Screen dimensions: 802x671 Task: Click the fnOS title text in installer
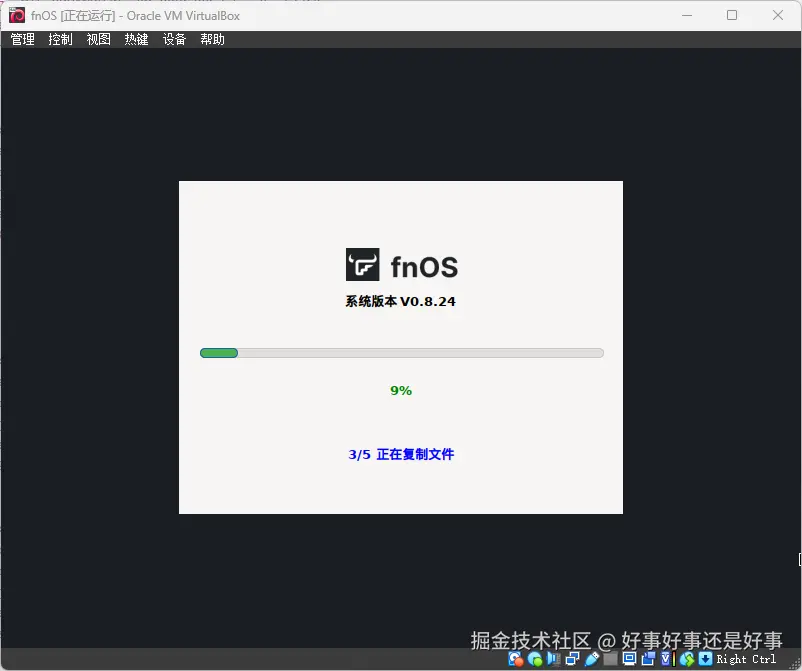(425, 267)
